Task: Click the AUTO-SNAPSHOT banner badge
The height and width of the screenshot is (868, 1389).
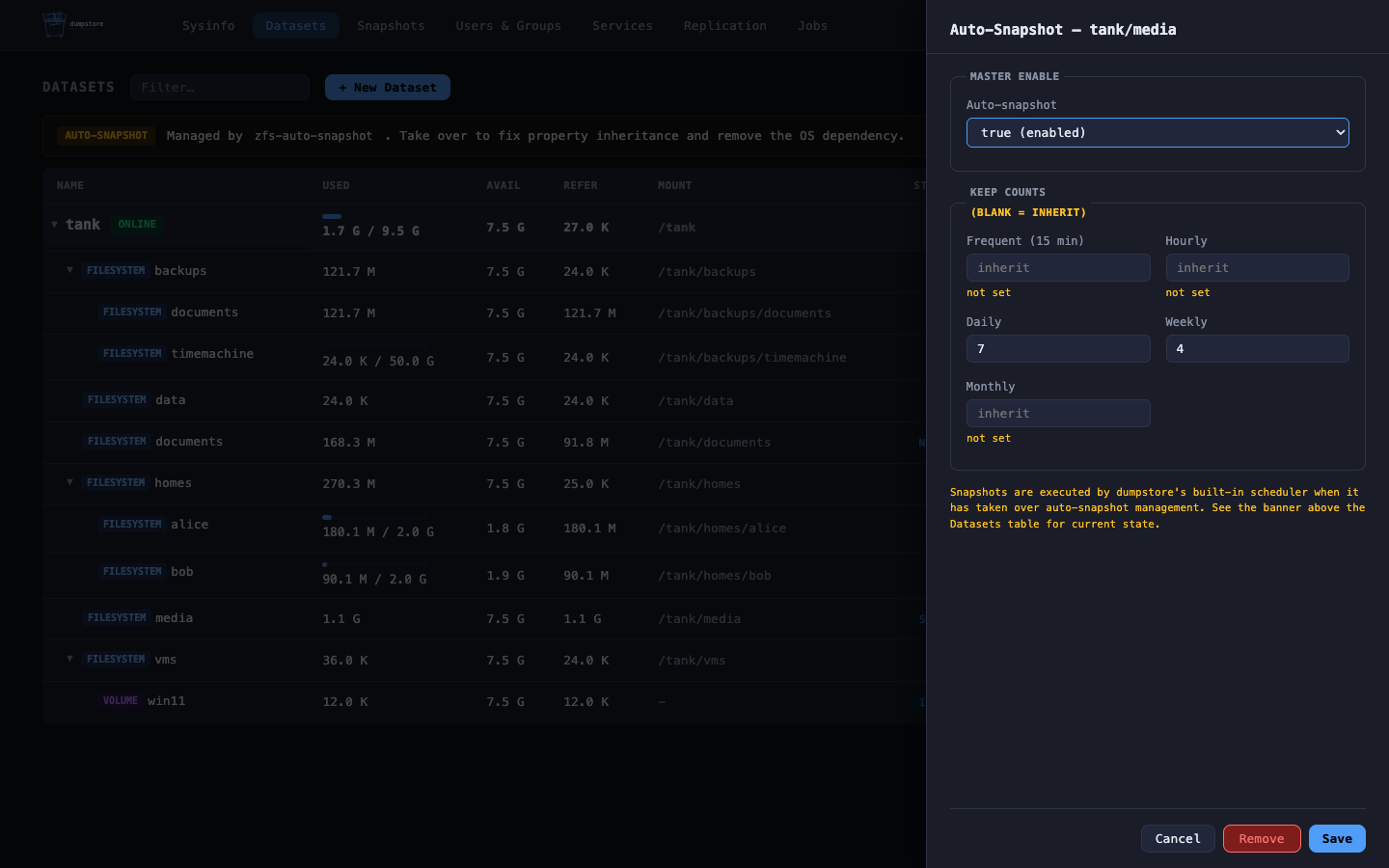Action: [x=106, y=136]
